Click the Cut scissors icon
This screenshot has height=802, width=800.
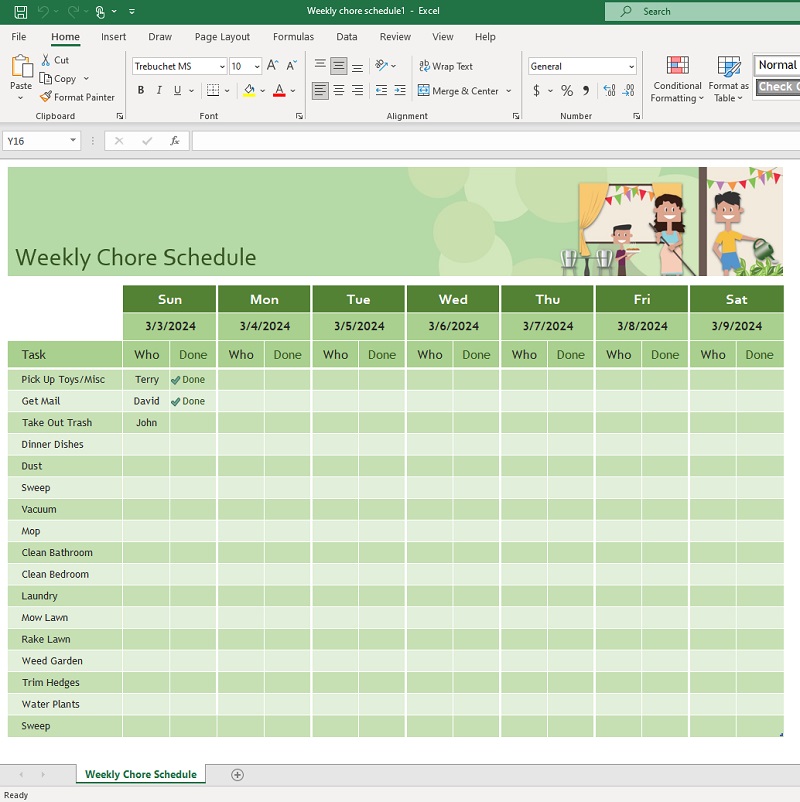[46, 60]
